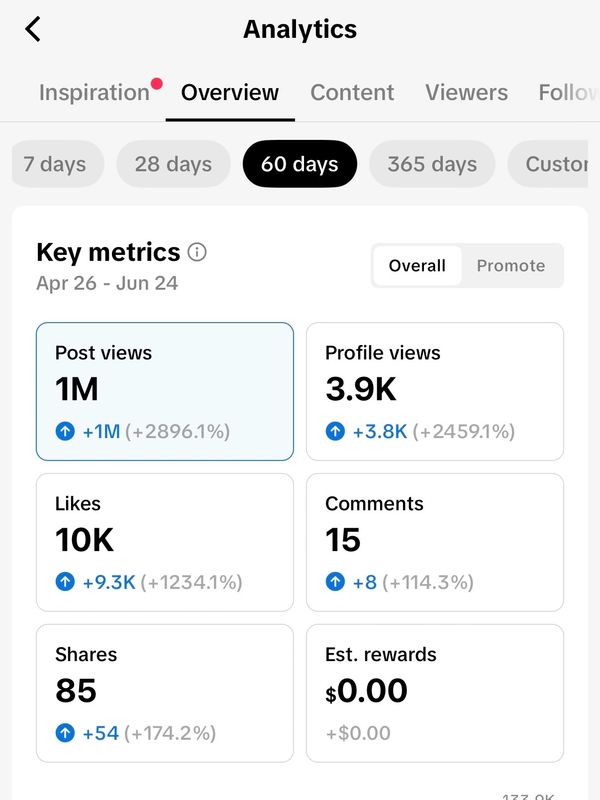Switch metrics toggle to Overall
This screenshot has width=600, height=800.
(x=417, y=265)
